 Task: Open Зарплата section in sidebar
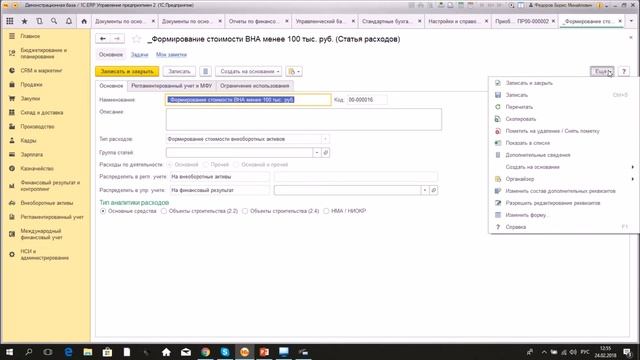[31, 154]
